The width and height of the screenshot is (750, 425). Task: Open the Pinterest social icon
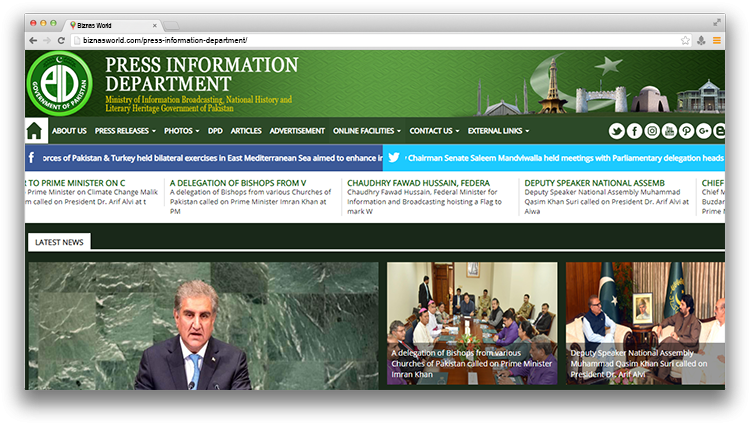pos(686,131)
